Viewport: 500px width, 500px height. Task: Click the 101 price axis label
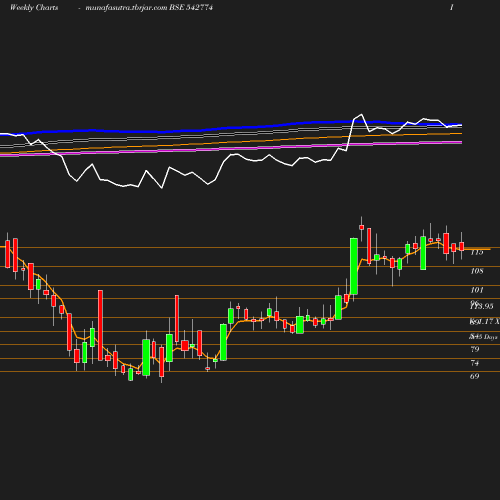[477, 290]
